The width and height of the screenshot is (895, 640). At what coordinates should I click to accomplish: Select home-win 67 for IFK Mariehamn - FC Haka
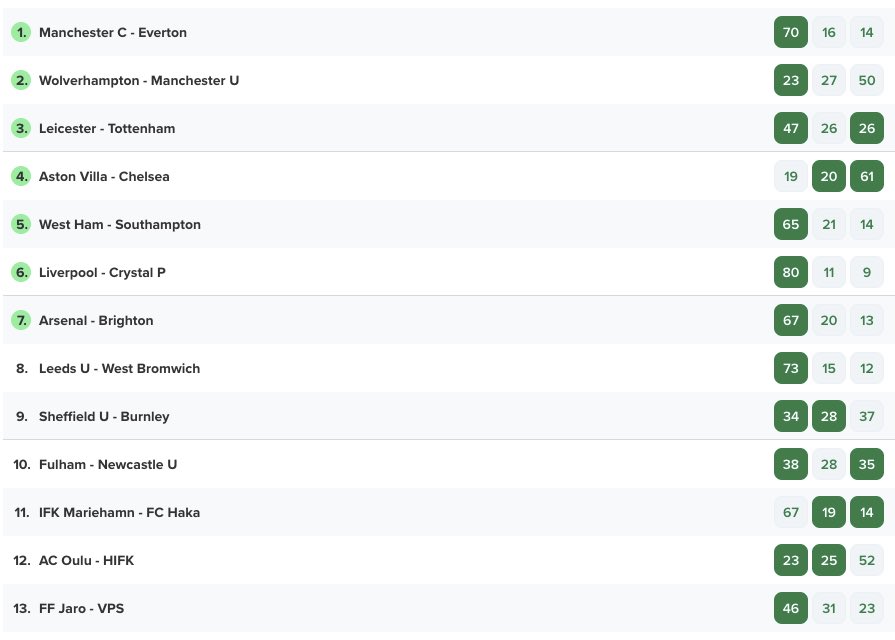(791, 512)
